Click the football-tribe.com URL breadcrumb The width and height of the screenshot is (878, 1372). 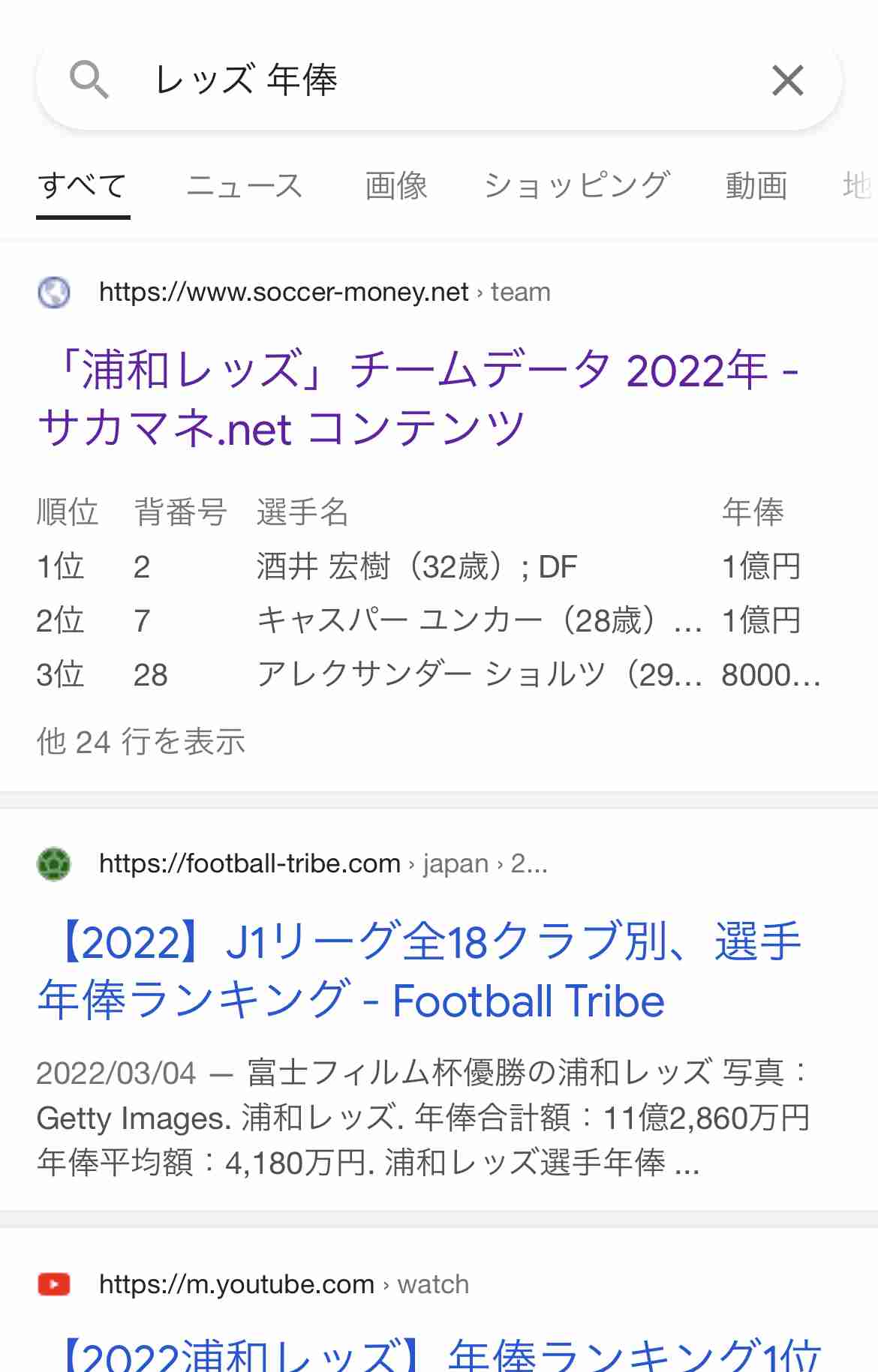point(323,864)
